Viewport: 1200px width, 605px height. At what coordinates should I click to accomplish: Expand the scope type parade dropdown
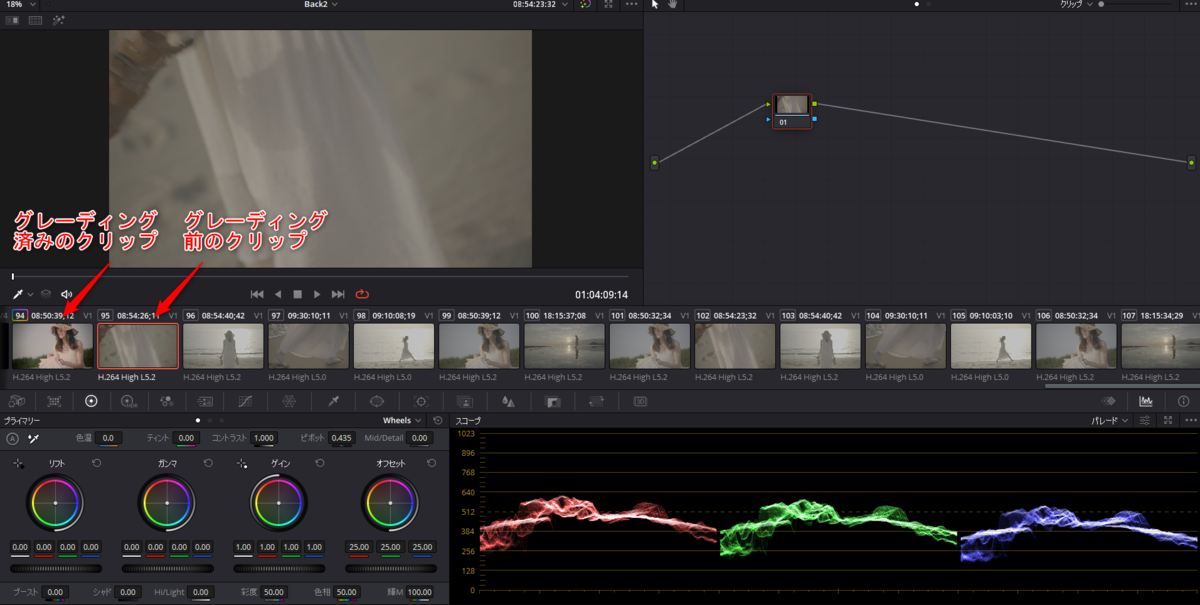[1109, 421]
